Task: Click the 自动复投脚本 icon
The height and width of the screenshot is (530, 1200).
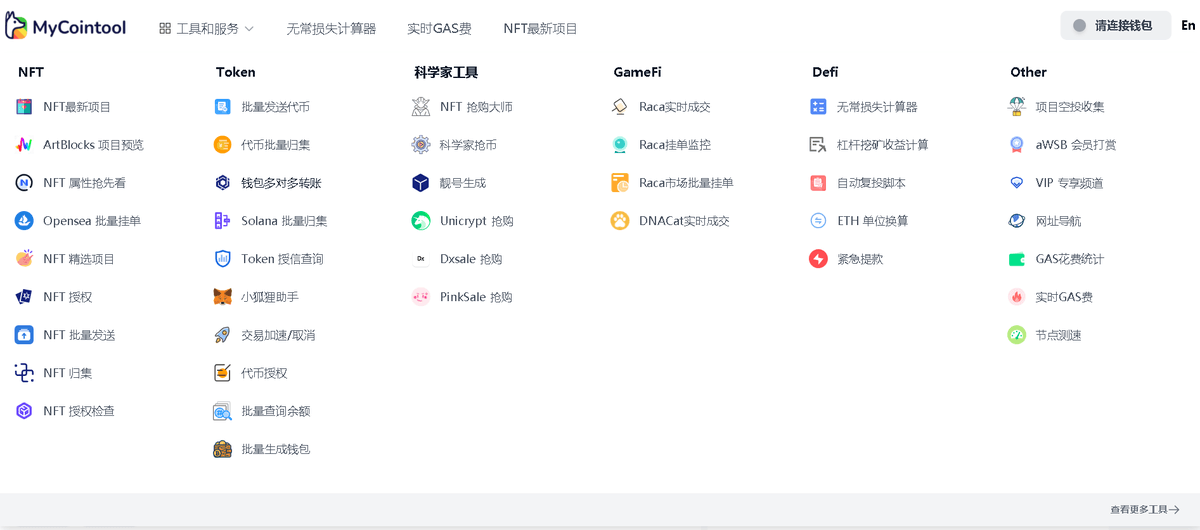Action: coord(818,183)
